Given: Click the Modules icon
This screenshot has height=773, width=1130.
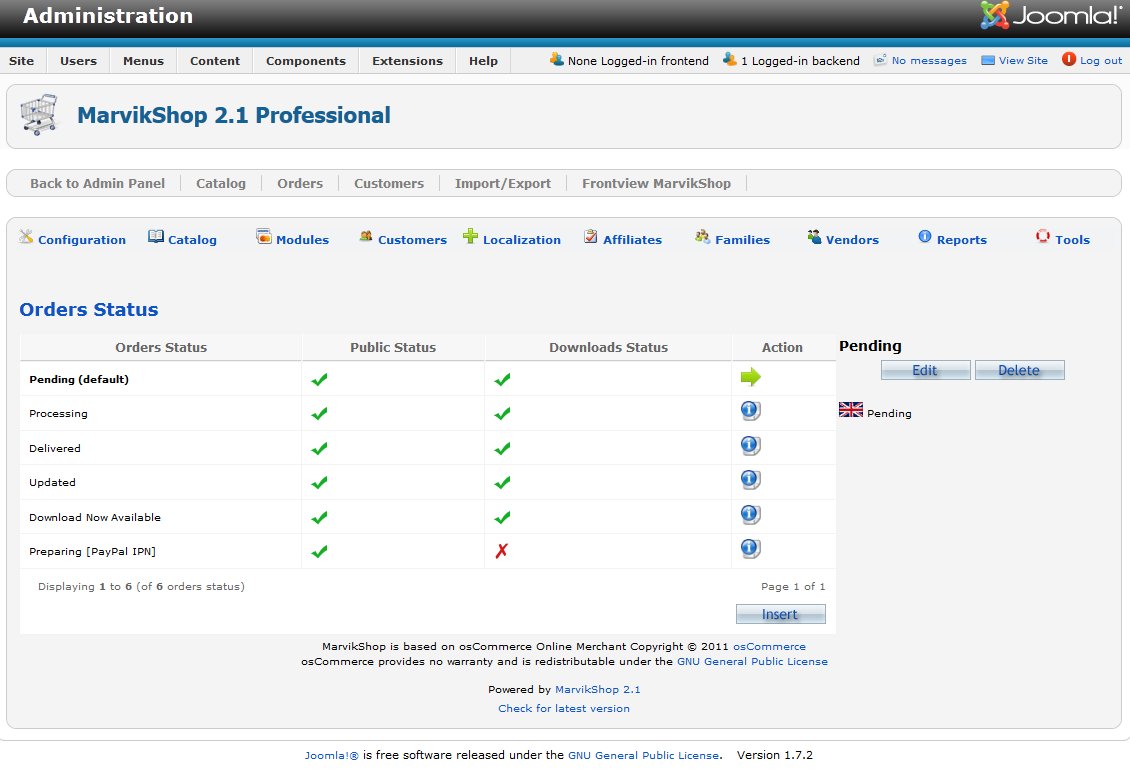Looking at the screenshot, I should tap(264, 236).
